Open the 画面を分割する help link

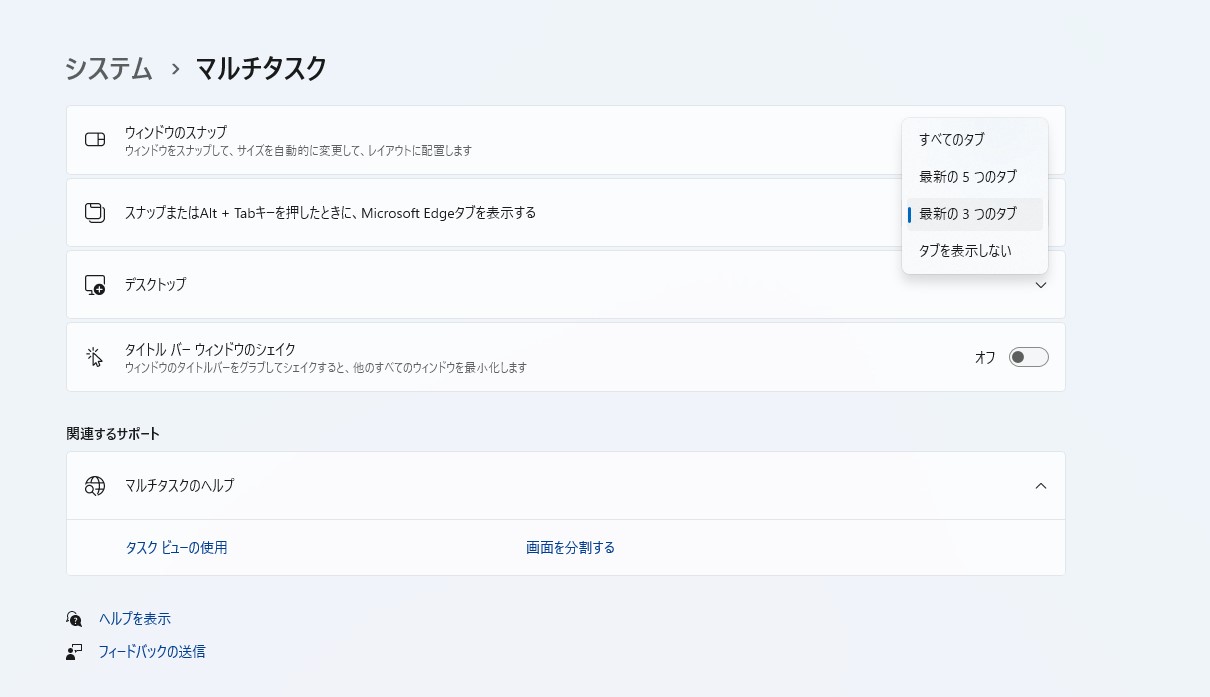click(570, 547)
